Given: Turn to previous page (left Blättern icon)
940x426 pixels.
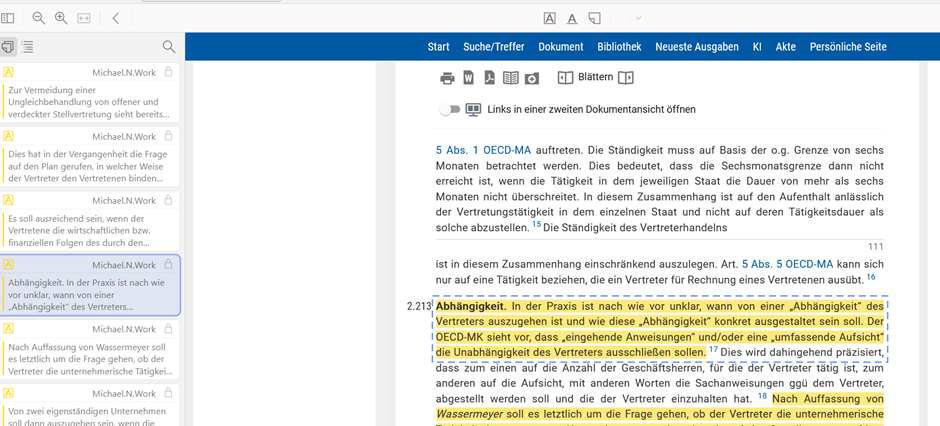Looking at the screenshot, I should (x=565, y=78).
